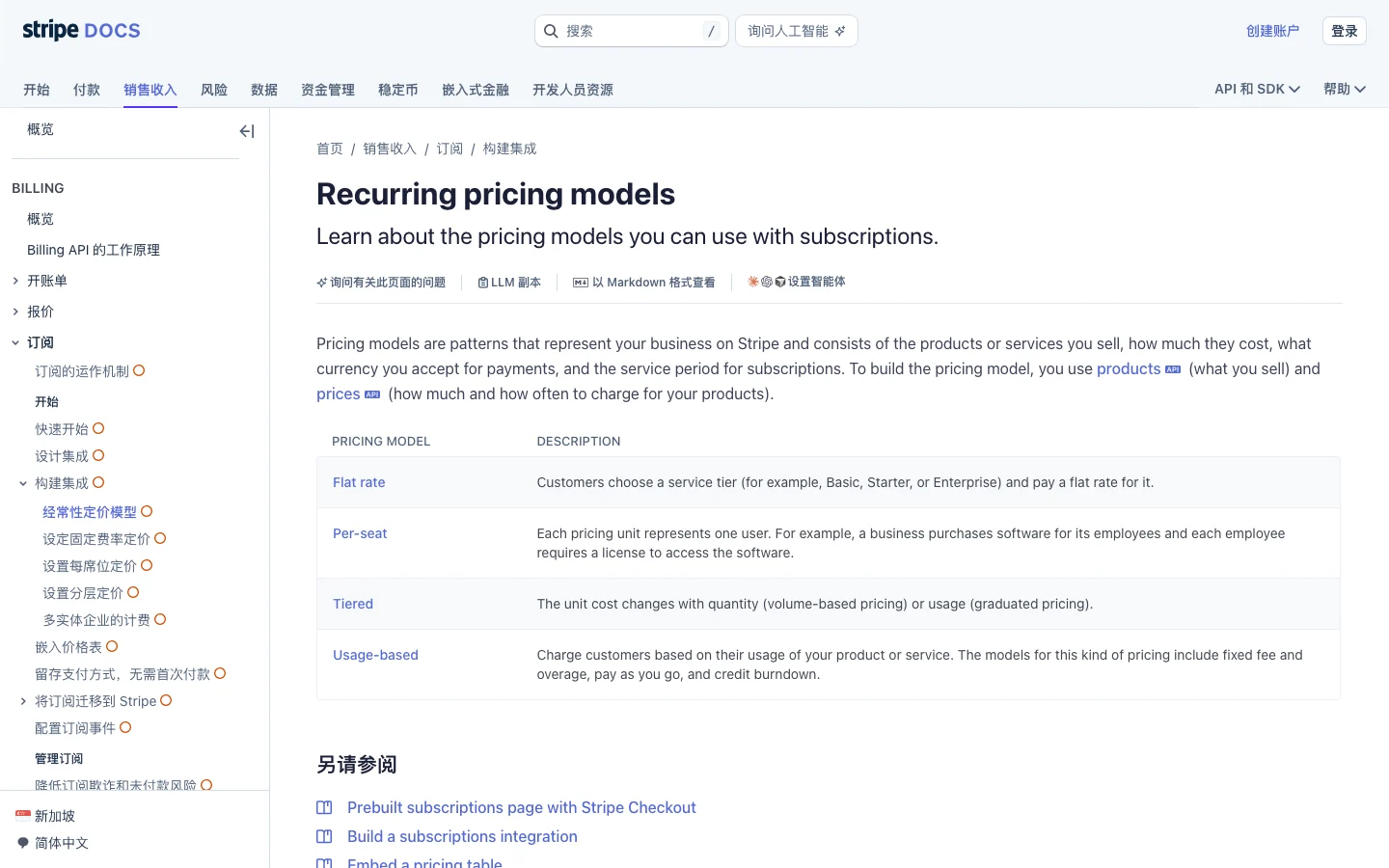Screen dimensions: 1389x868
Task: Open the 风险 tab
Action: click(x=214, y=90)
